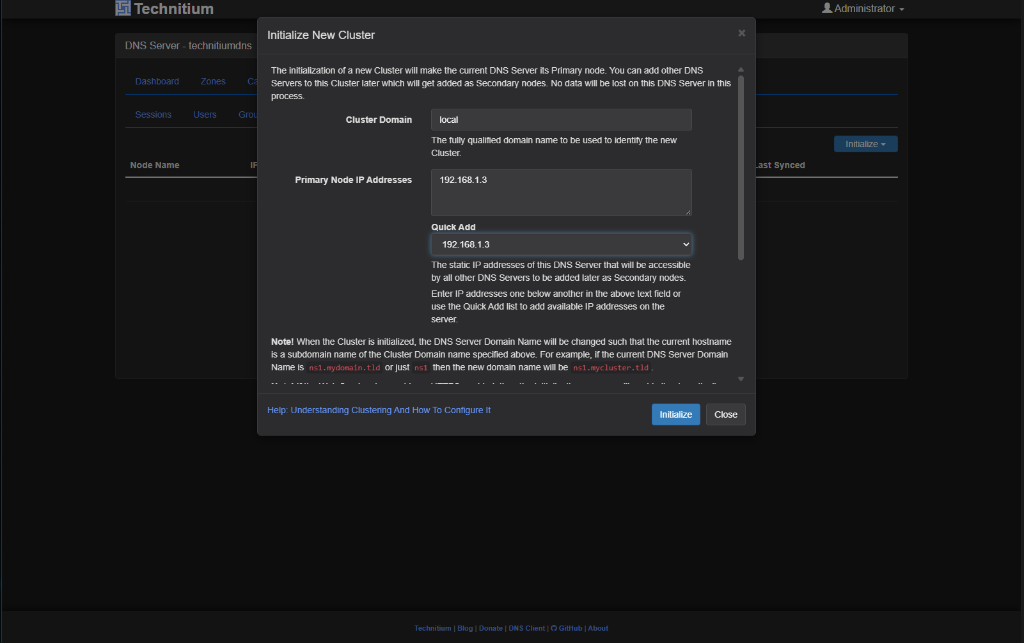1024x643 pixels.
Task: Switch to the Dashboard tab
Action: tap(157, 82)
